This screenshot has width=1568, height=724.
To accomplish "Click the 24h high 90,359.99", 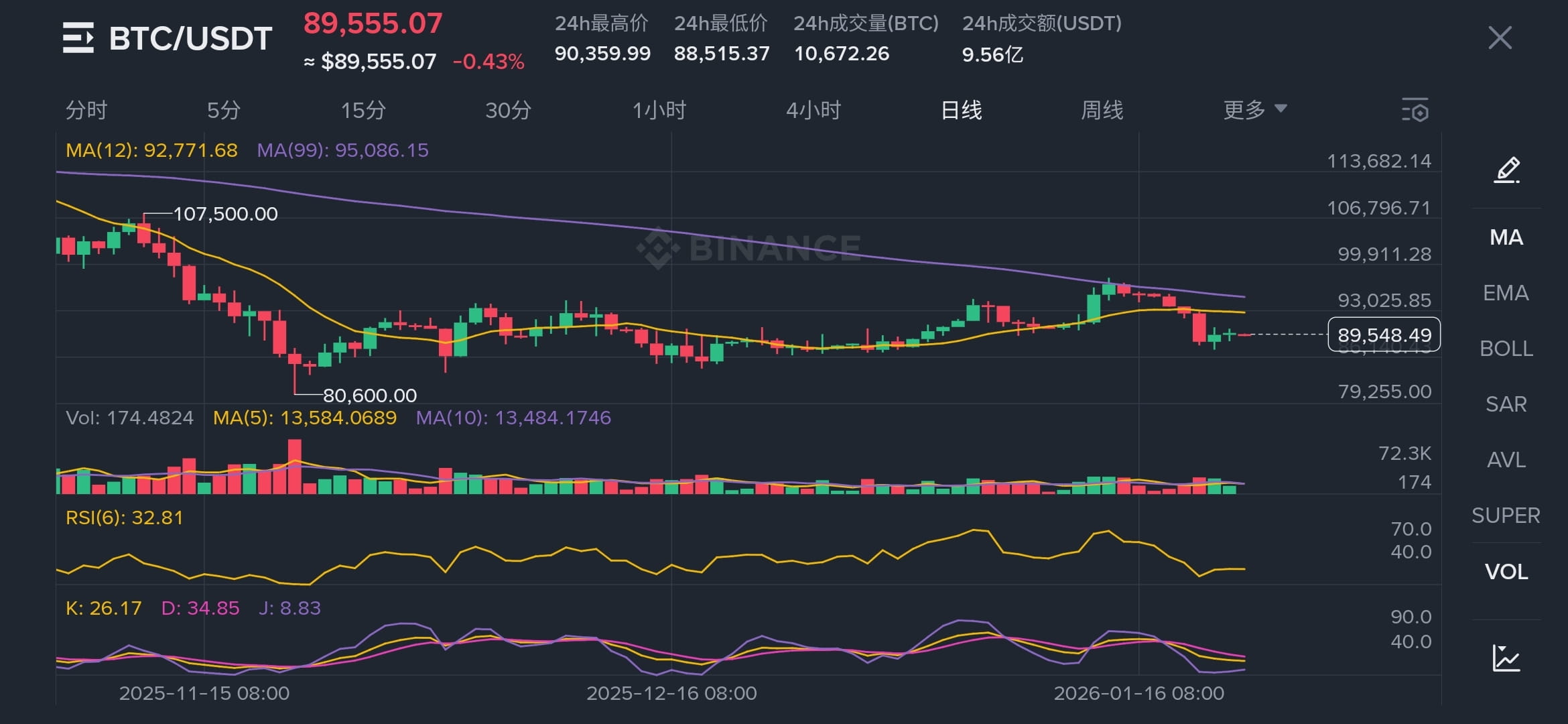I will point(602,54).
